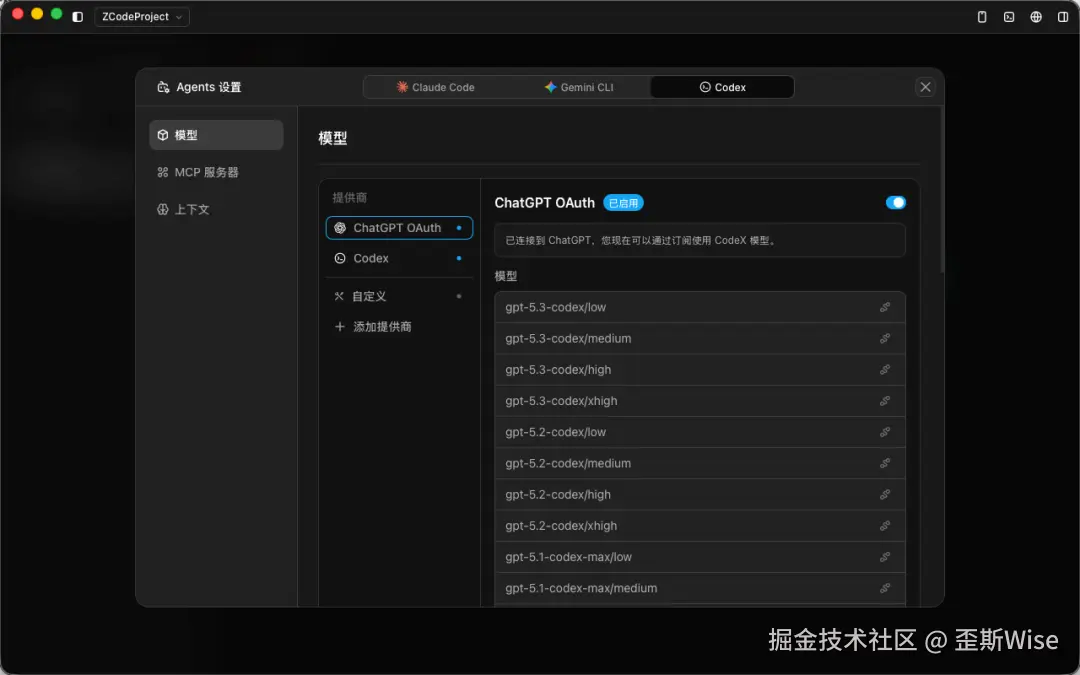
Task: Select the gpt-5.2-codex/low model text
Action: click(555, 432)
